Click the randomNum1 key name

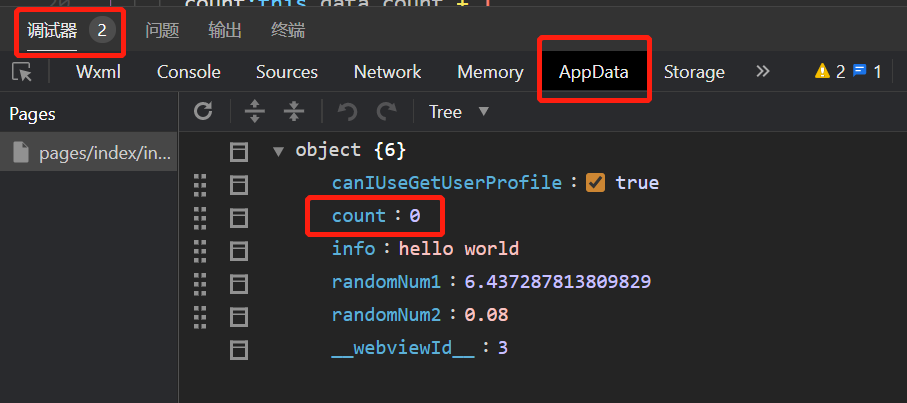click(x=386, y=282)
